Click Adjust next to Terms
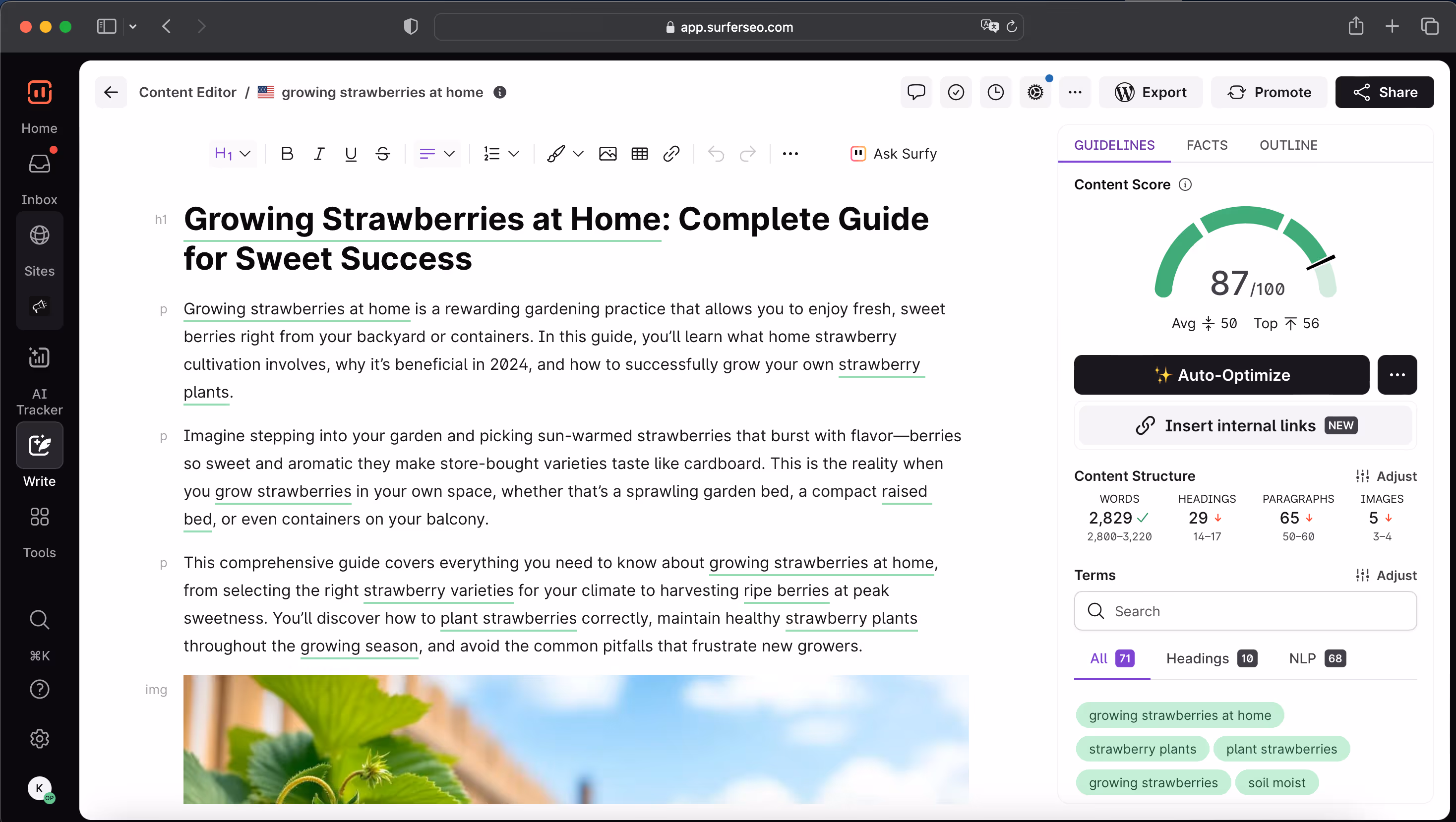Viewport: 1456px width, 822px height. tap(1386, 575)
